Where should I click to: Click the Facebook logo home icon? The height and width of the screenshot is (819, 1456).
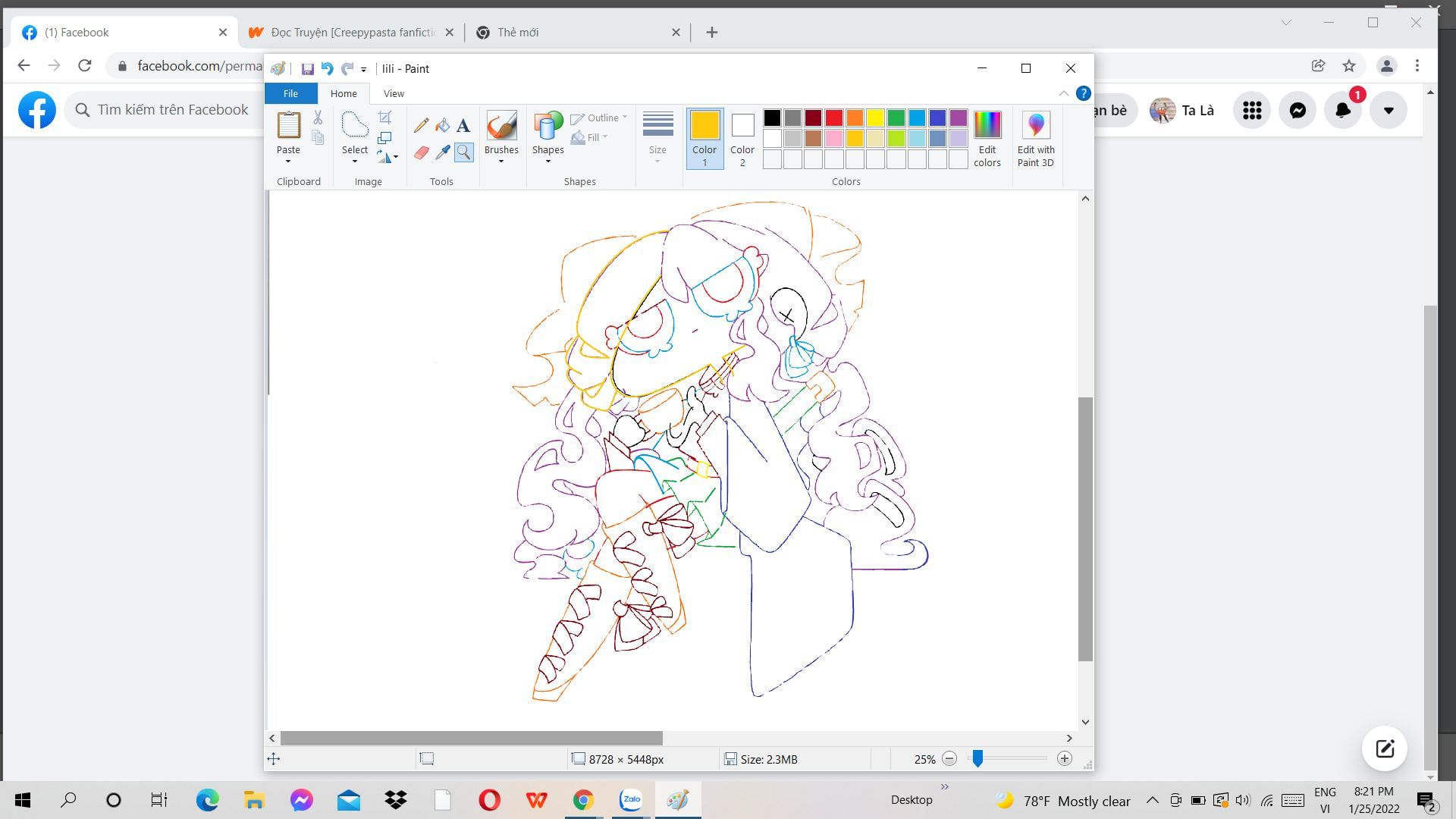click(x=37, y=110)
